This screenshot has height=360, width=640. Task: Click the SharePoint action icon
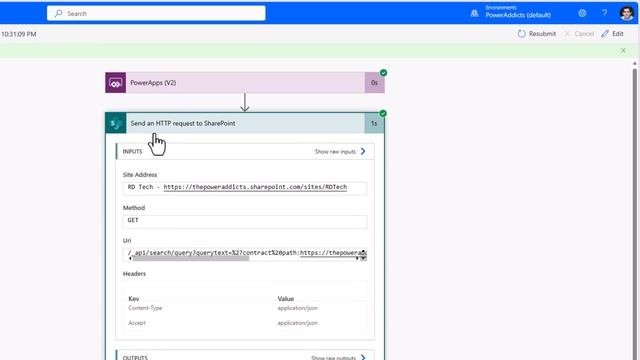(116, 123)
